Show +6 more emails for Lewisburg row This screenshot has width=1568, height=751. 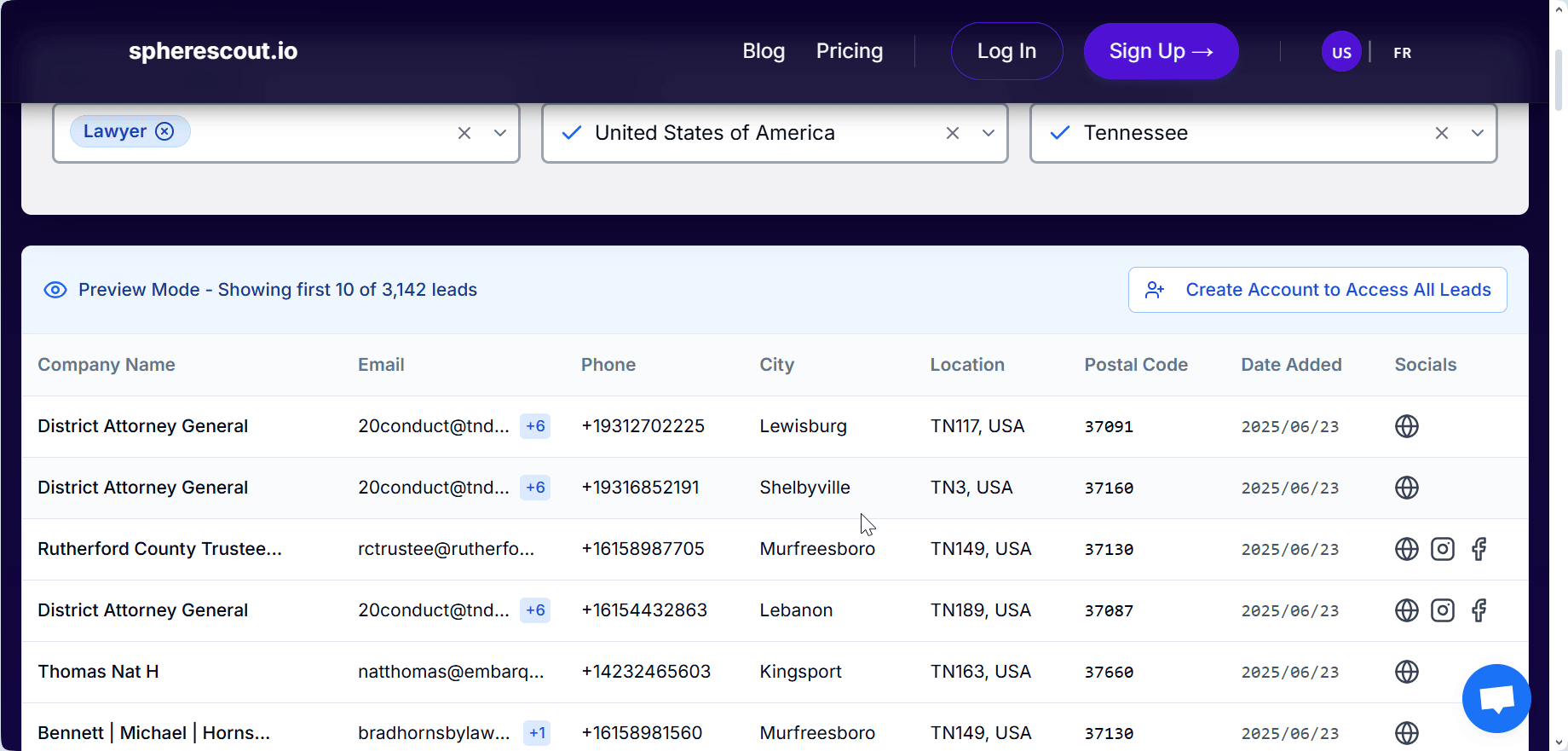click(x=535, y=426)
